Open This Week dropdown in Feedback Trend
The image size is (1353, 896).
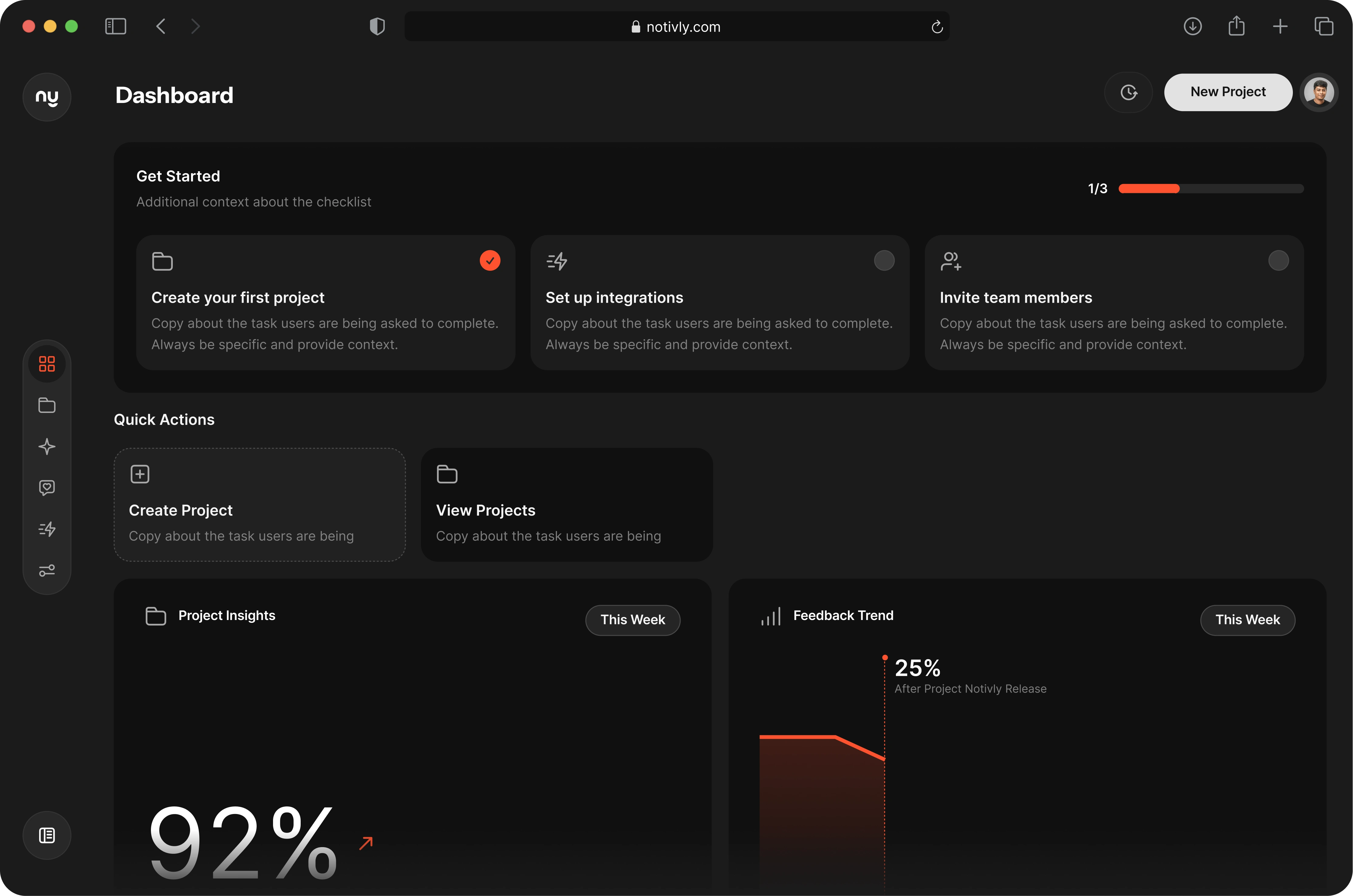(x=1247, y=620)
